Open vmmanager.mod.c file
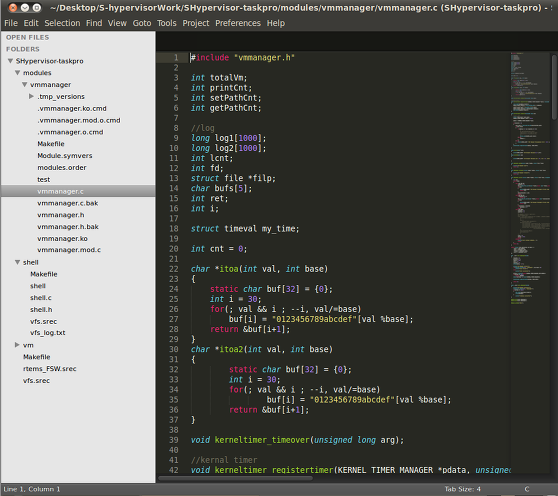This screenshot has height=496, width=558. tap(69, 250)
